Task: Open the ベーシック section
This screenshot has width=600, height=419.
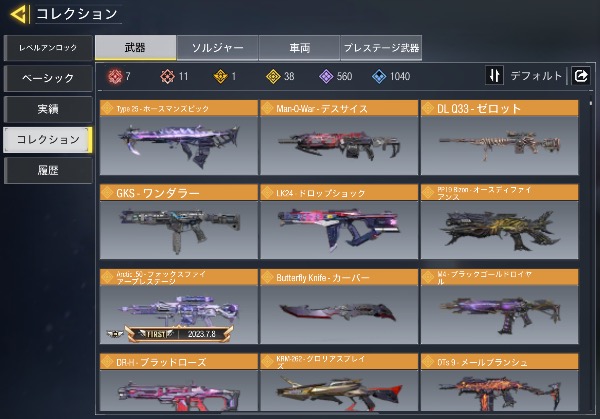Action: point(48,78)
